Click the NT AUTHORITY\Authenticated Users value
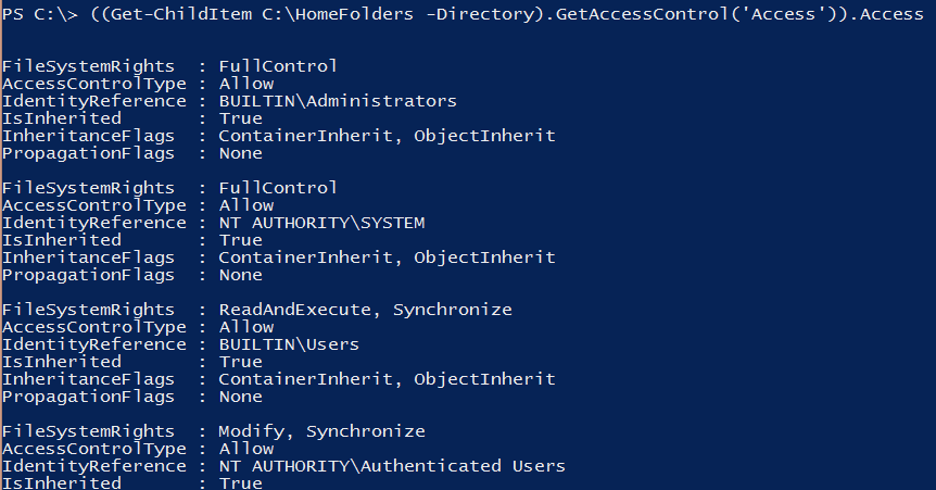 (x=391, y=466)
